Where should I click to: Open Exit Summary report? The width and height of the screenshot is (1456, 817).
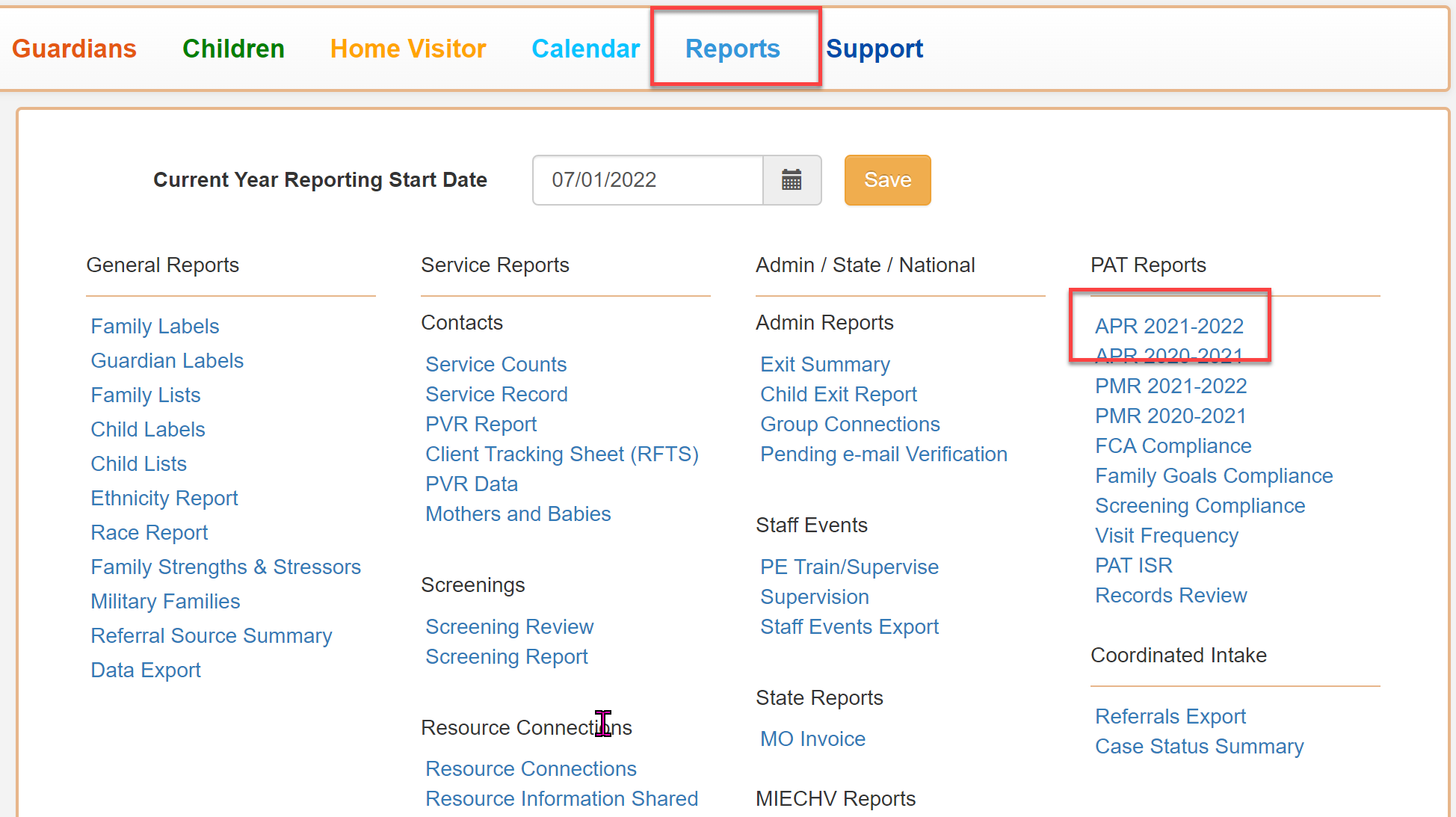tap(825, 365)
